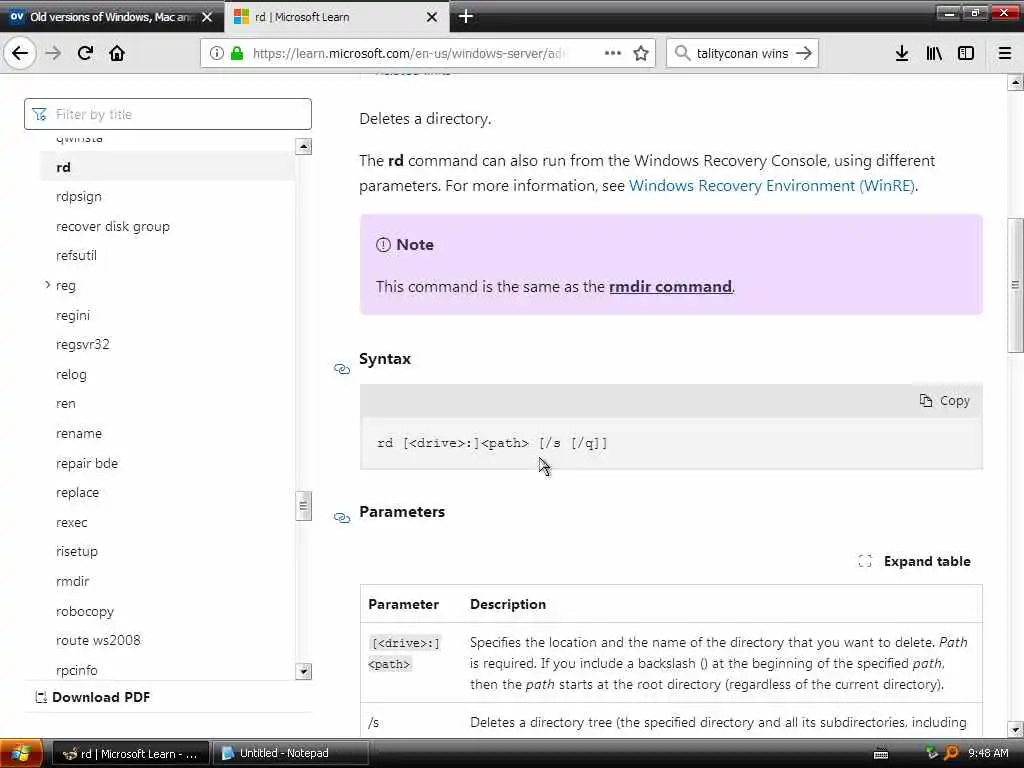
Task: Click the address bar URL
Action: (x=409, y=53)
